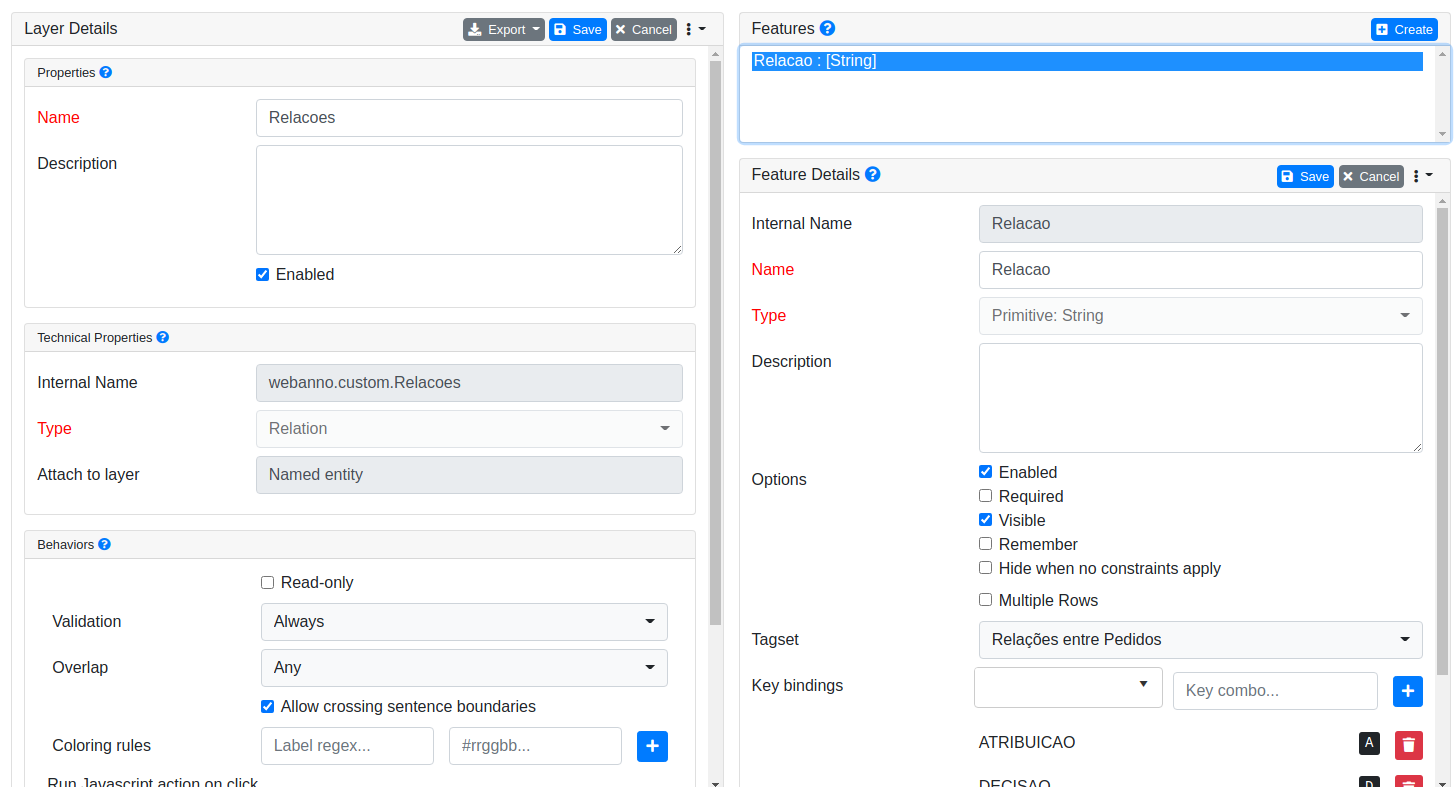The width and height of the screenshot is (1455, 787).
Task: Create a new feature
Action: click(x=1404, y=29)
